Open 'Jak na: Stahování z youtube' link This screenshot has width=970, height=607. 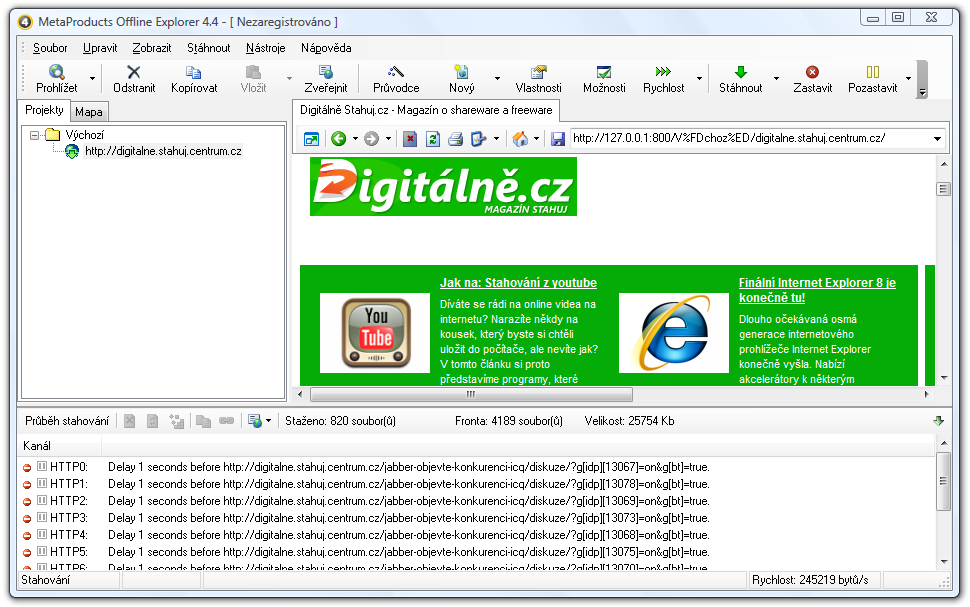[518, 283]
